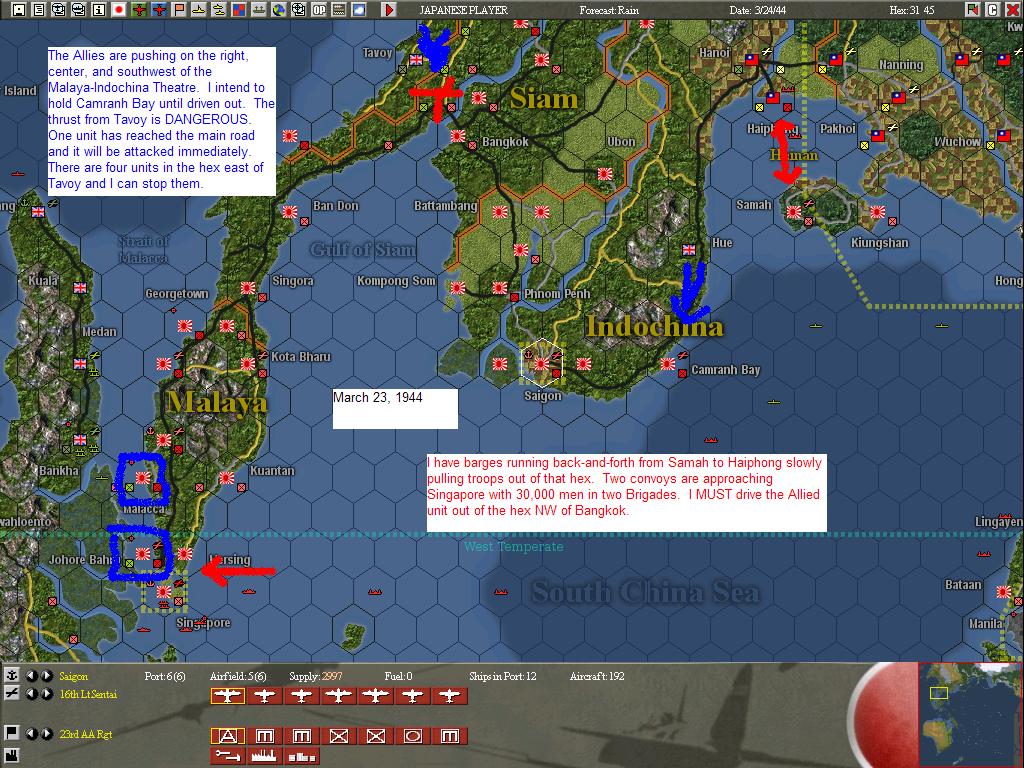Select the Japanese unit near Kiungshan

point(877,212)
